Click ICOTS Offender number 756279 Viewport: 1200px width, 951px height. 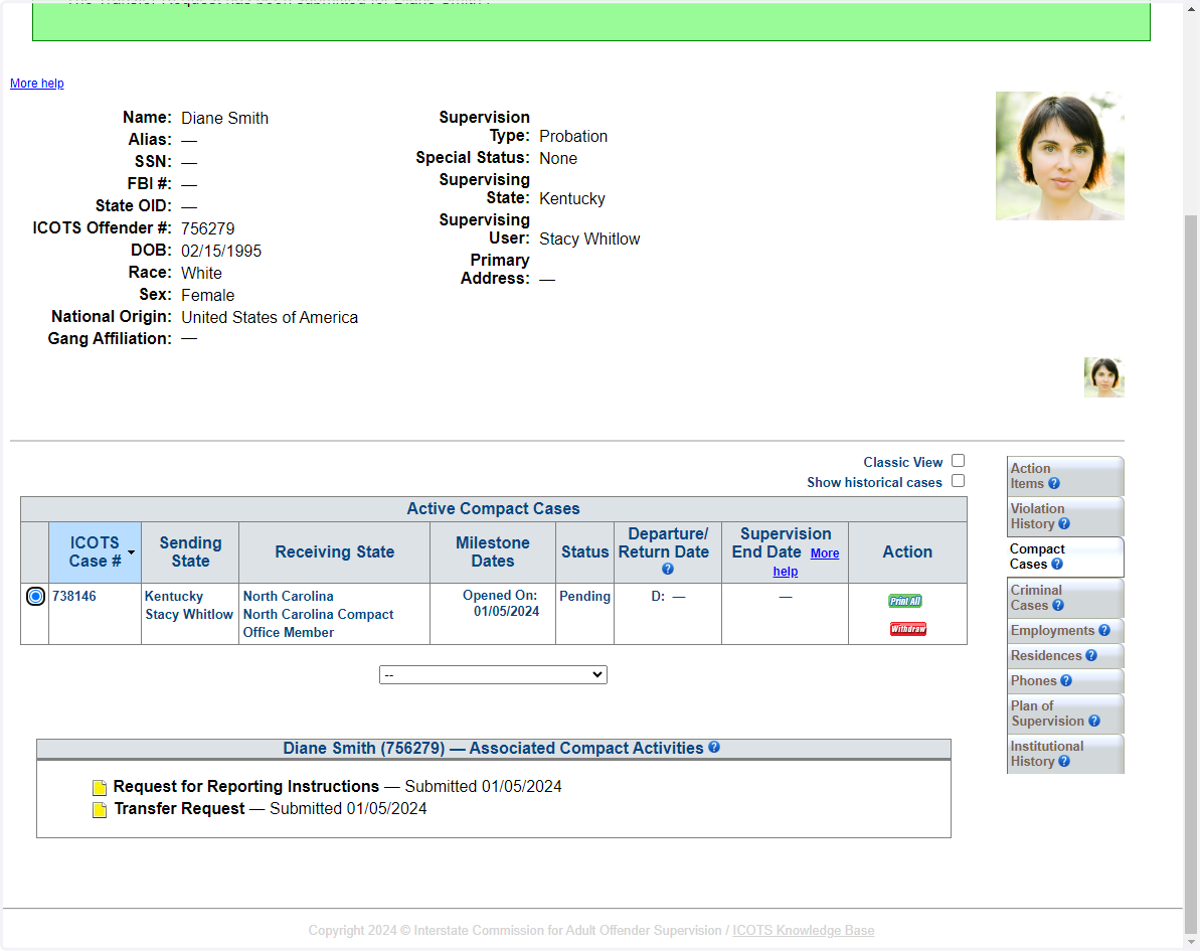tap(208, 229)
